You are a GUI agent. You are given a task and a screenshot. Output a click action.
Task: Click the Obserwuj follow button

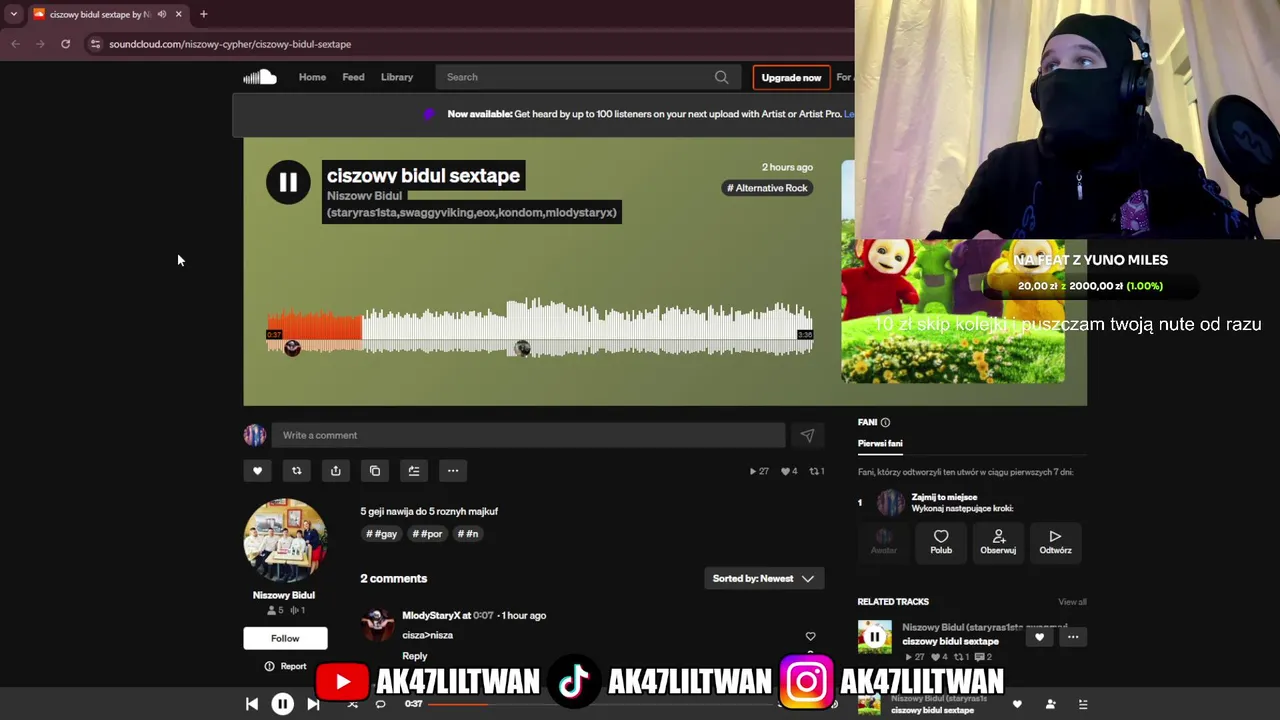tap(998, 542)
